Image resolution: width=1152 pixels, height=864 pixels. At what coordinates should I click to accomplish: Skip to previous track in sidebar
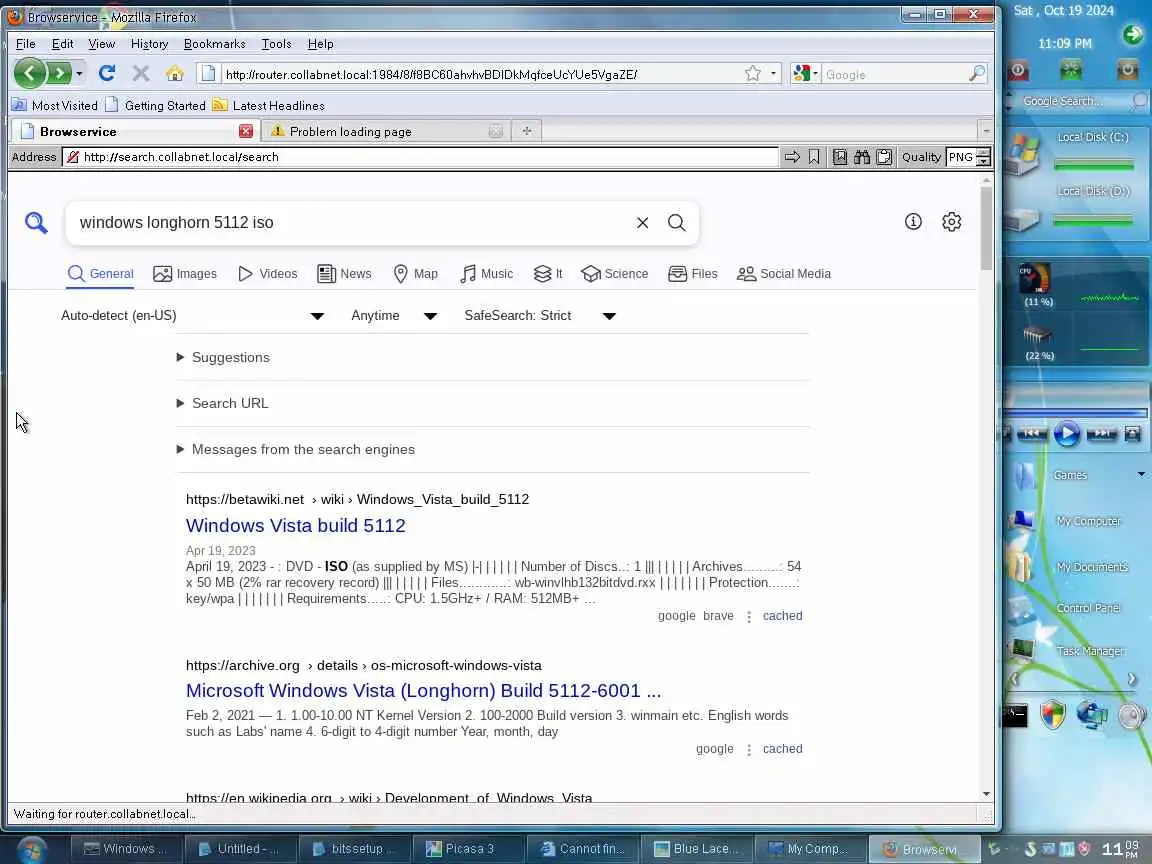pos(1032,433)
